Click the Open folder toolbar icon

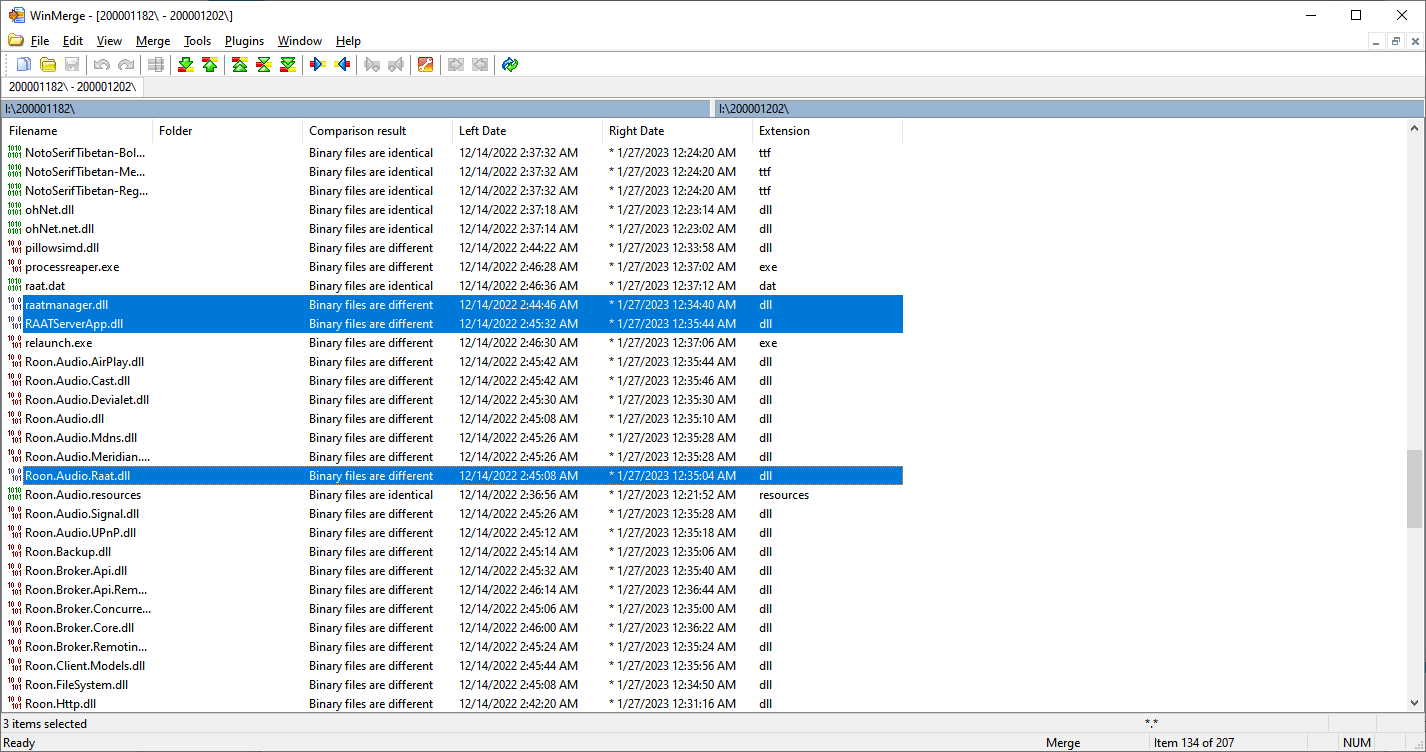pos(47,65)
